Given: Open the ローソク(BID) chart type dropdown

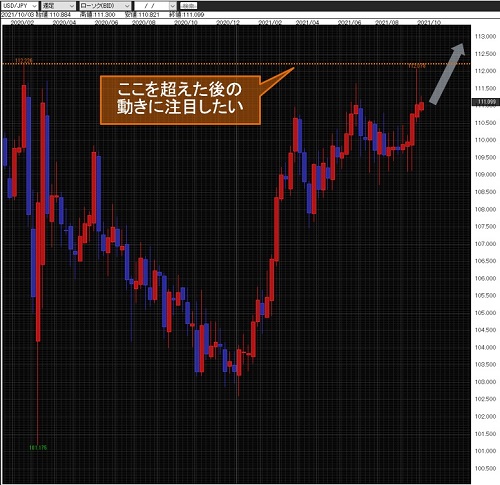Looking at the screenshot, I should (x=105, y=6).
